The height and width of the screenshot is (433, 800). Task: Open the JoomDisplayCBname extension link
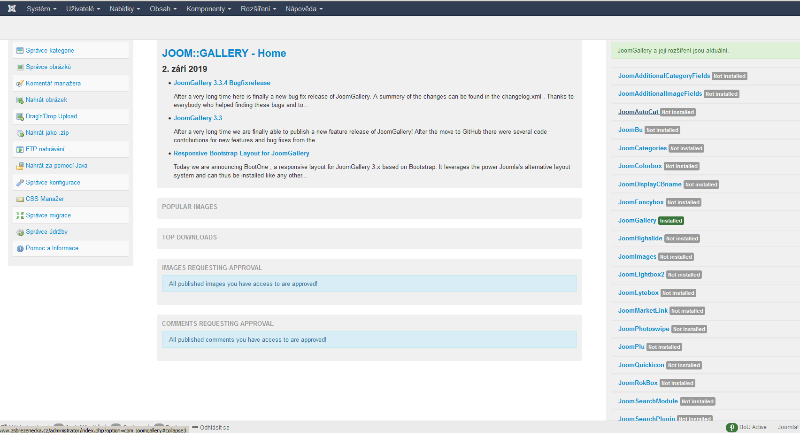(x=649, y=184)
